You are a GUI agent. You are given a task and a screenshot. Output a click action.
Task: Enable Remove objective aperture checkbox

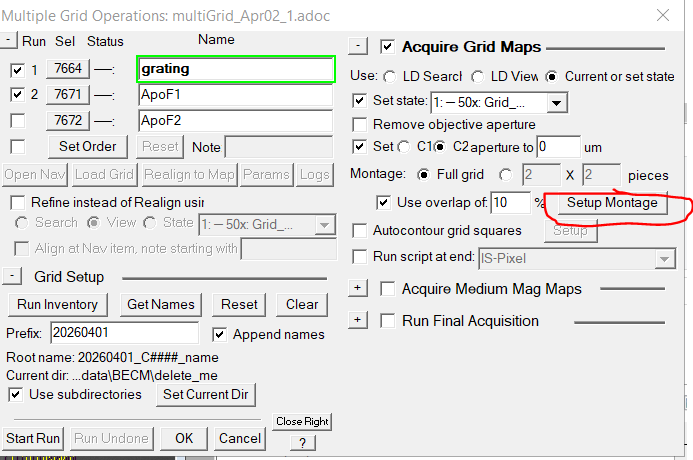pyautogui.click(x=360, y=125)
